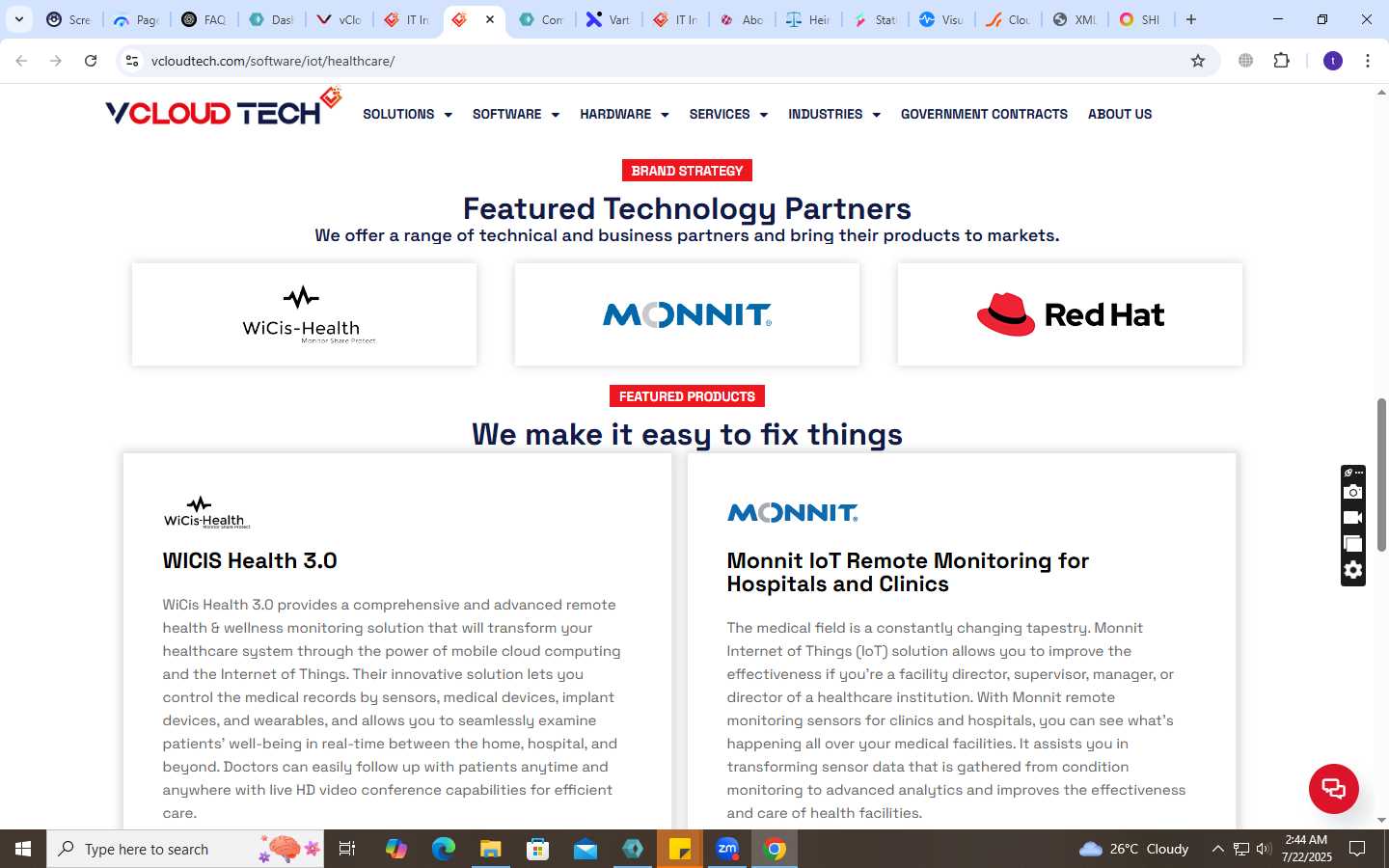Expand the INDUSTRIES dropdown menu
This screenshot has height=868, width=1389.
click(834, 114)
